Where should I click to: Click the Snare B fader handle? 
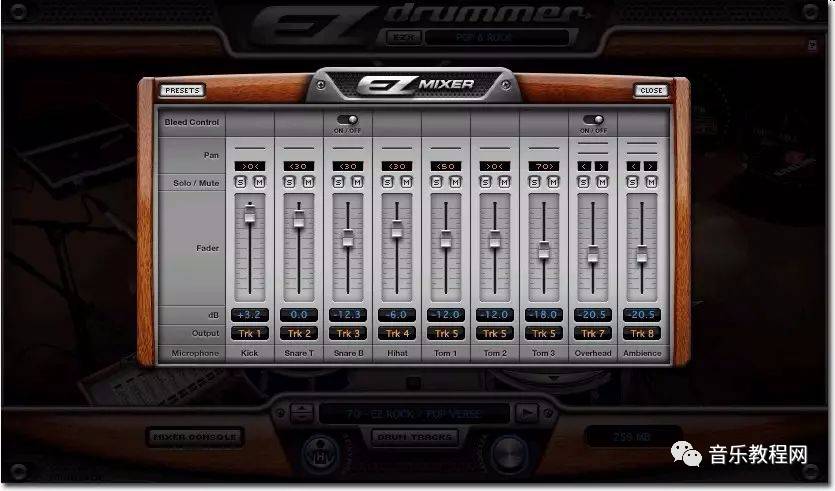[348, 238]
